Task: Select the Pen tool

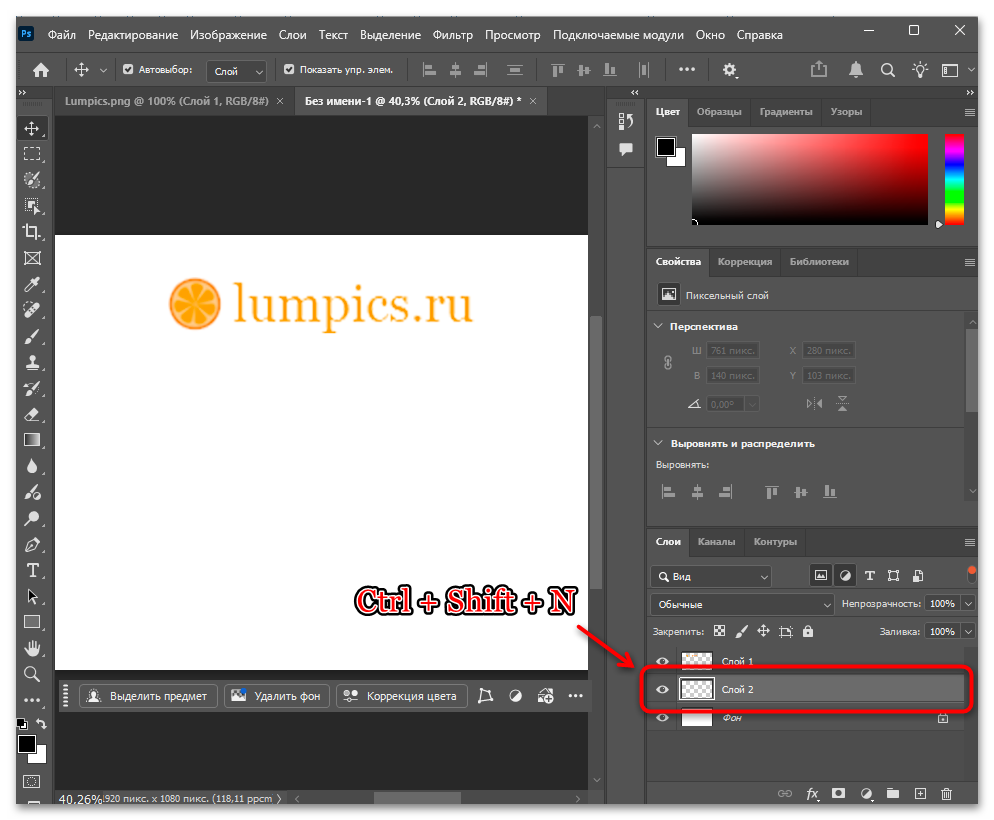Action: pyautogui.click(x=32, y=544)
